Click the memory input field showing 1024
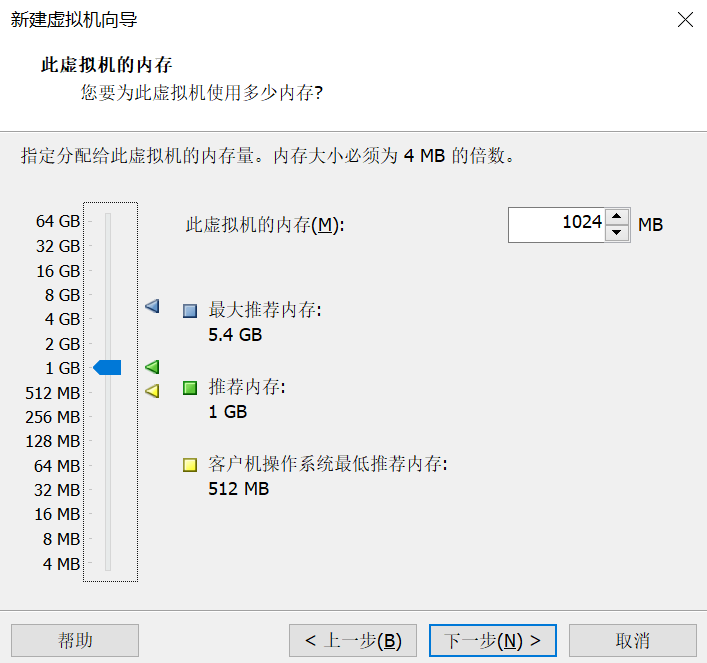 point(556,225)
